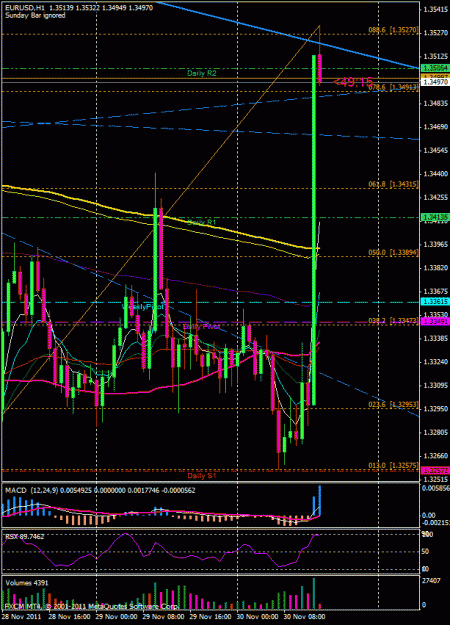The image size is (450, 625).
Task: Click the 1.34255 price axis value
Action: (x=436, y=197)
